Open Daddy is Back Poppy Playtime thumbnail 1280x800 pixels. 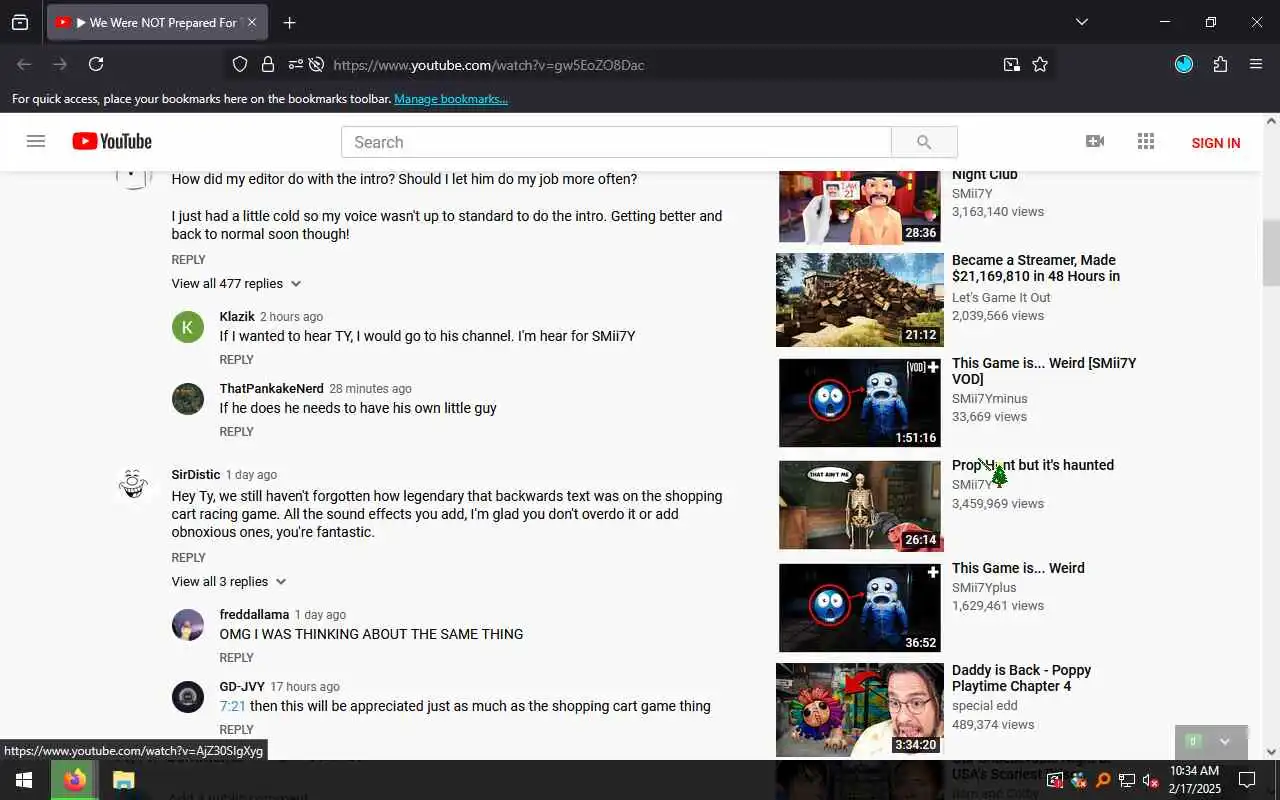tap(859, 710)
